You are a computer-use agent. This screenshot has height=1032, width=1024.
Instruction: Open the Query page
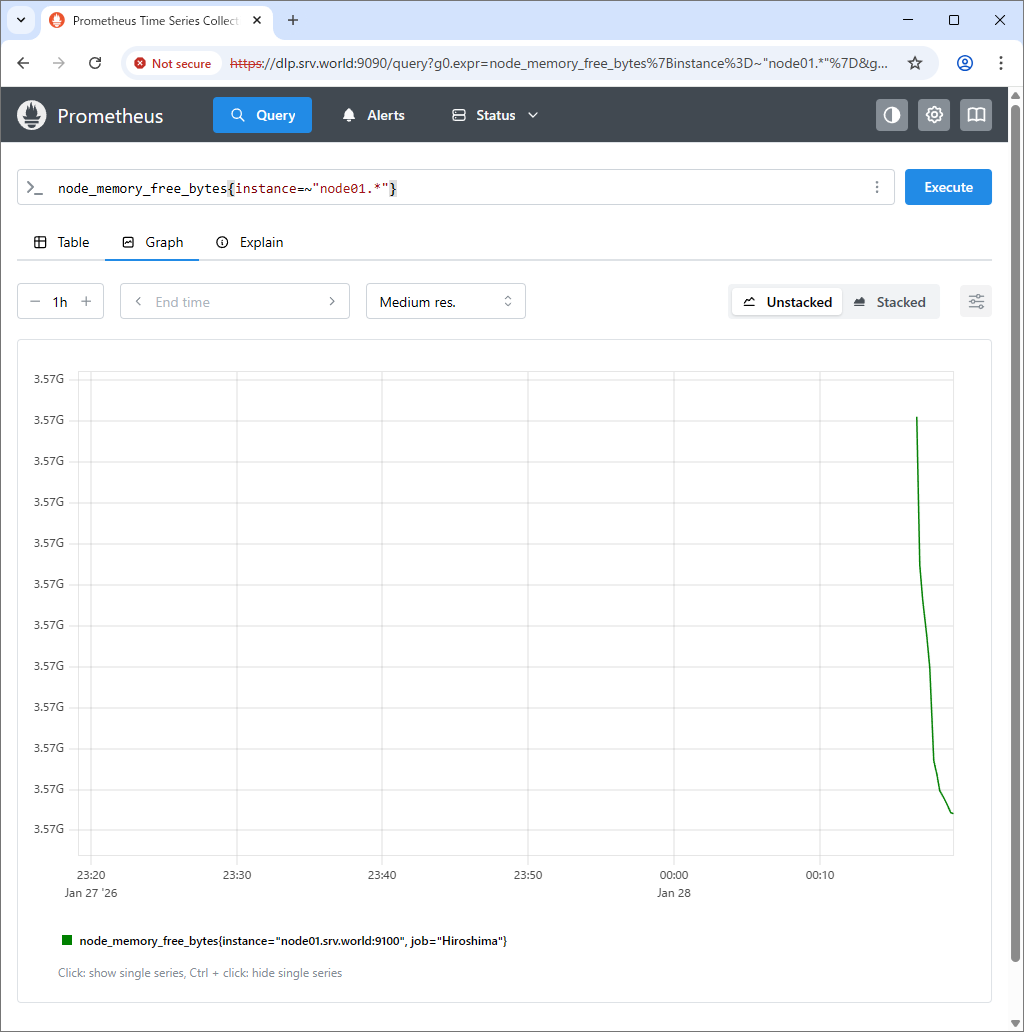pyautogui.click(x=263, y=115)
